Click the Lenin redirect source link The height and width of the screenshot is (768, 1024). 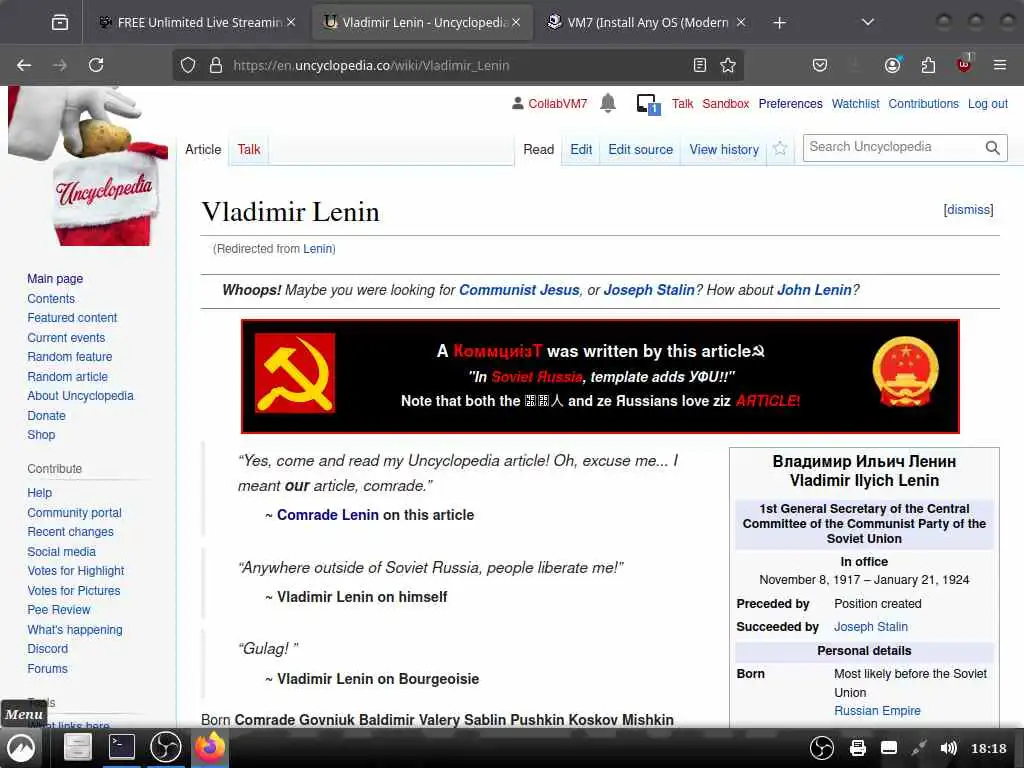[x=318, y=249]
